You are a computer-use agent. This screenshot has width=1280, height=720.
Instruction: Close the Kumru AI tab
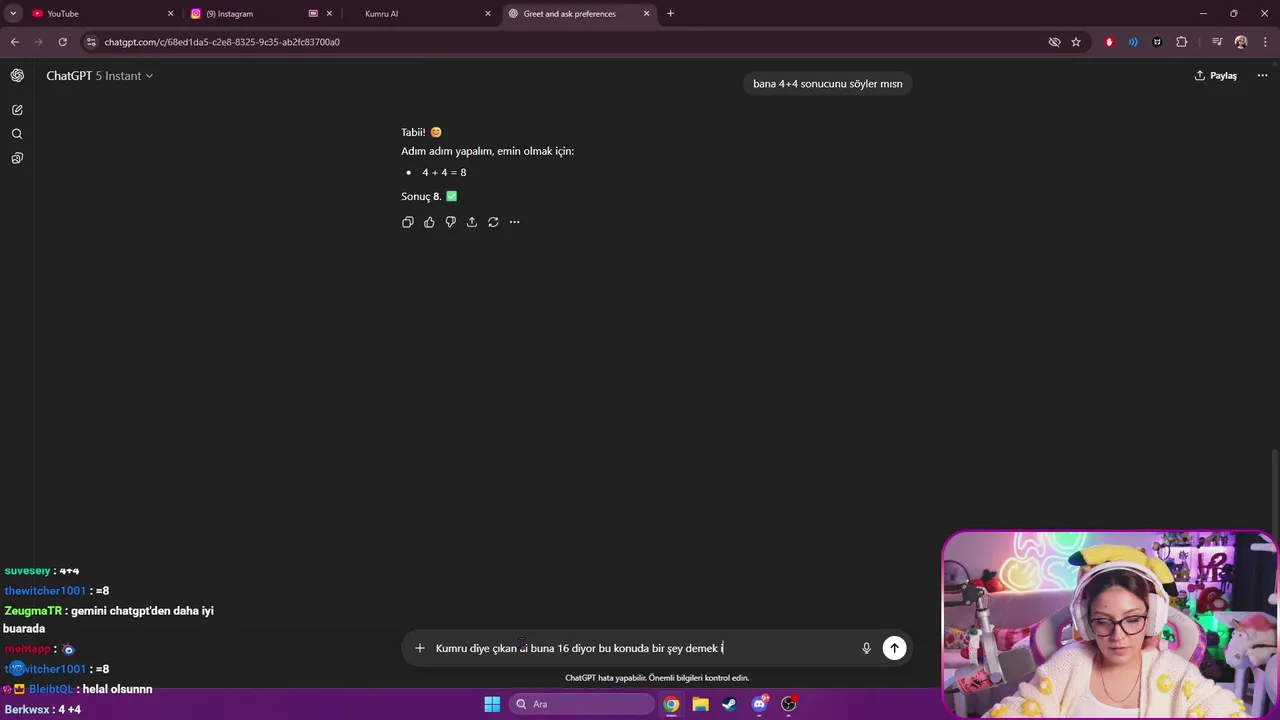(x=488, y=14)
